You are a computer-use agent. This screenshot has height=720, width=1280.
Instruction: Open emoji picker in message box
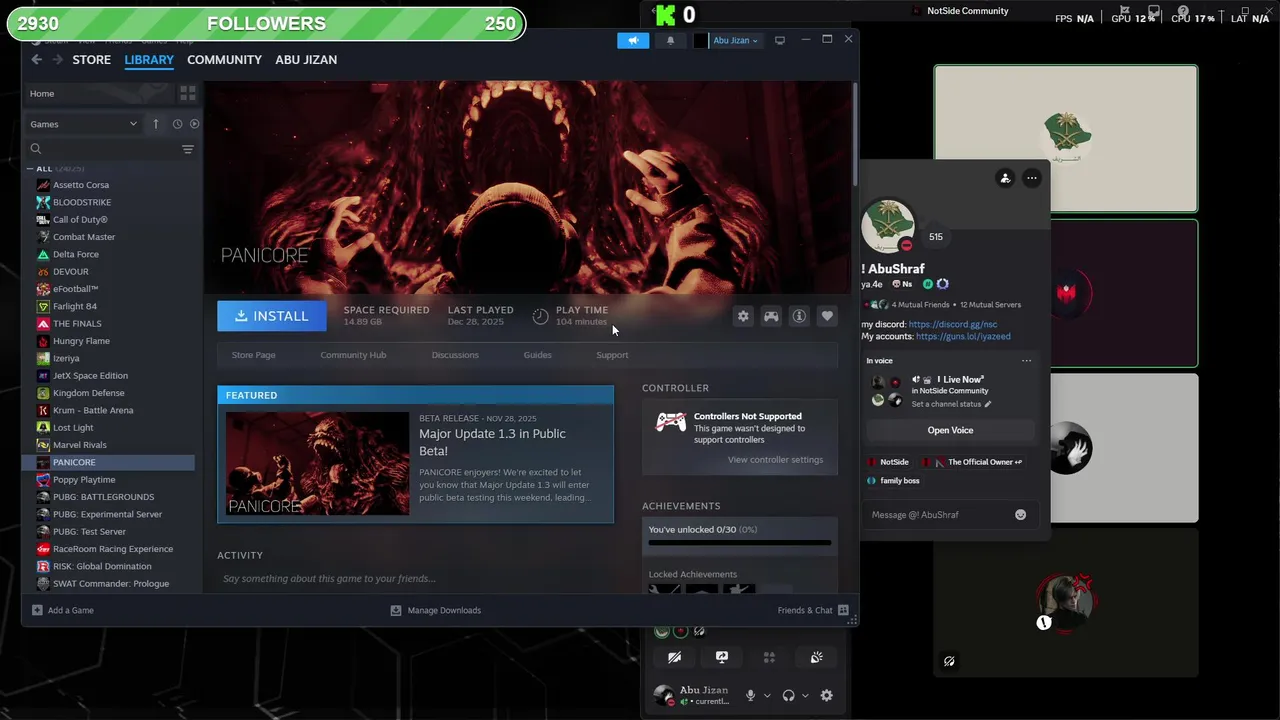point(1020,515)
